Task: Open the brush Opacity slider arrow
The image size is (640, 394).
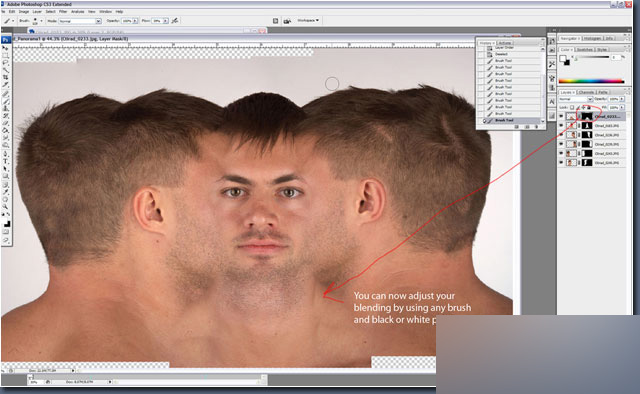Action: 135,21
